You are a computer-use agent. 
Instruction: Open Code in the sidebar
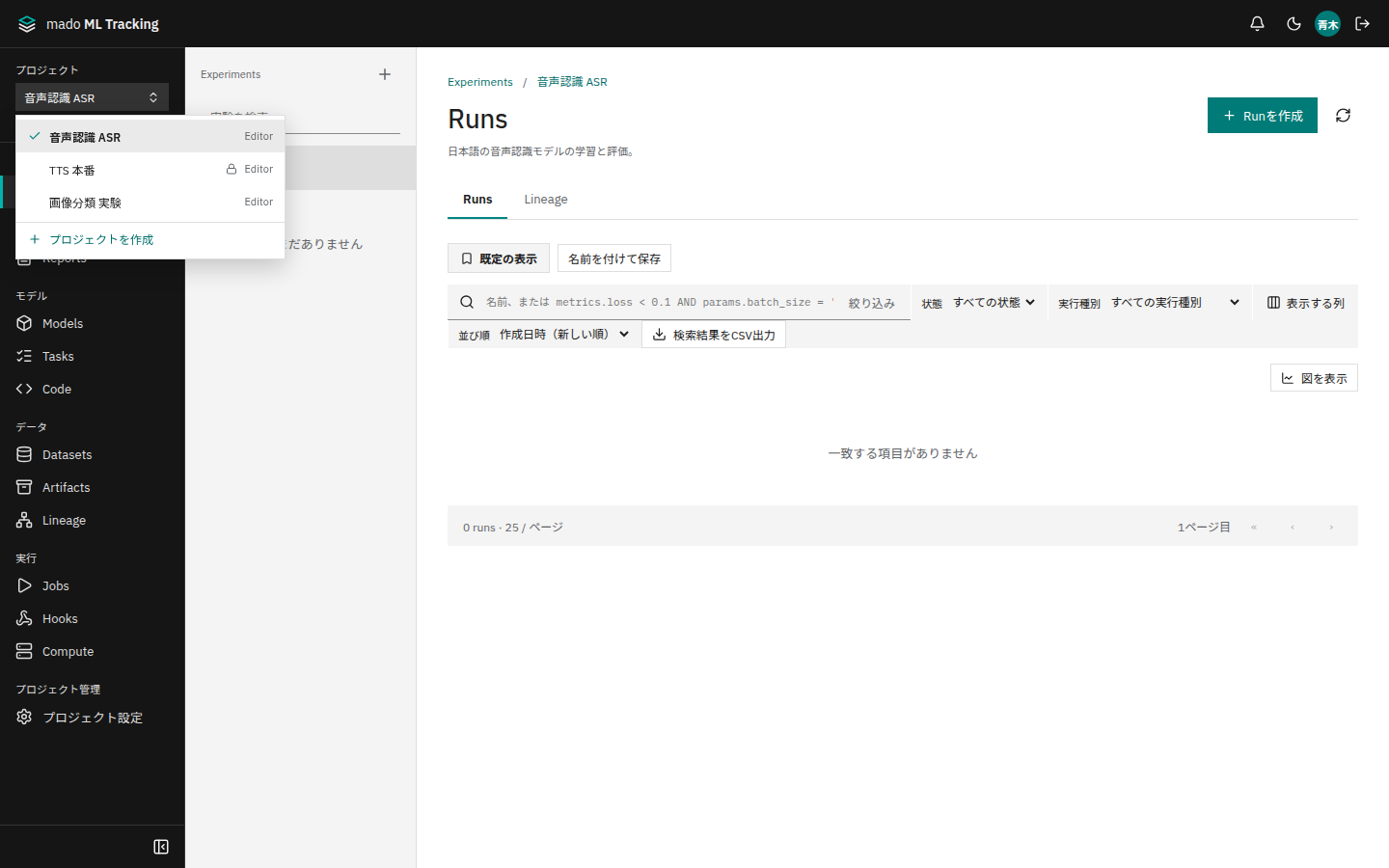click(x=93, y=389)
